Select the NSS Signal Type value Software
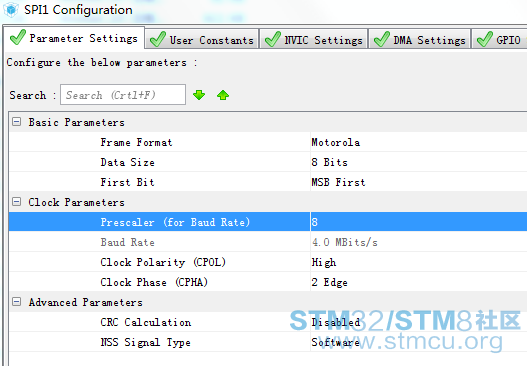Image resolution: width=527 pixels, height=366 pixels. [336, 342]
